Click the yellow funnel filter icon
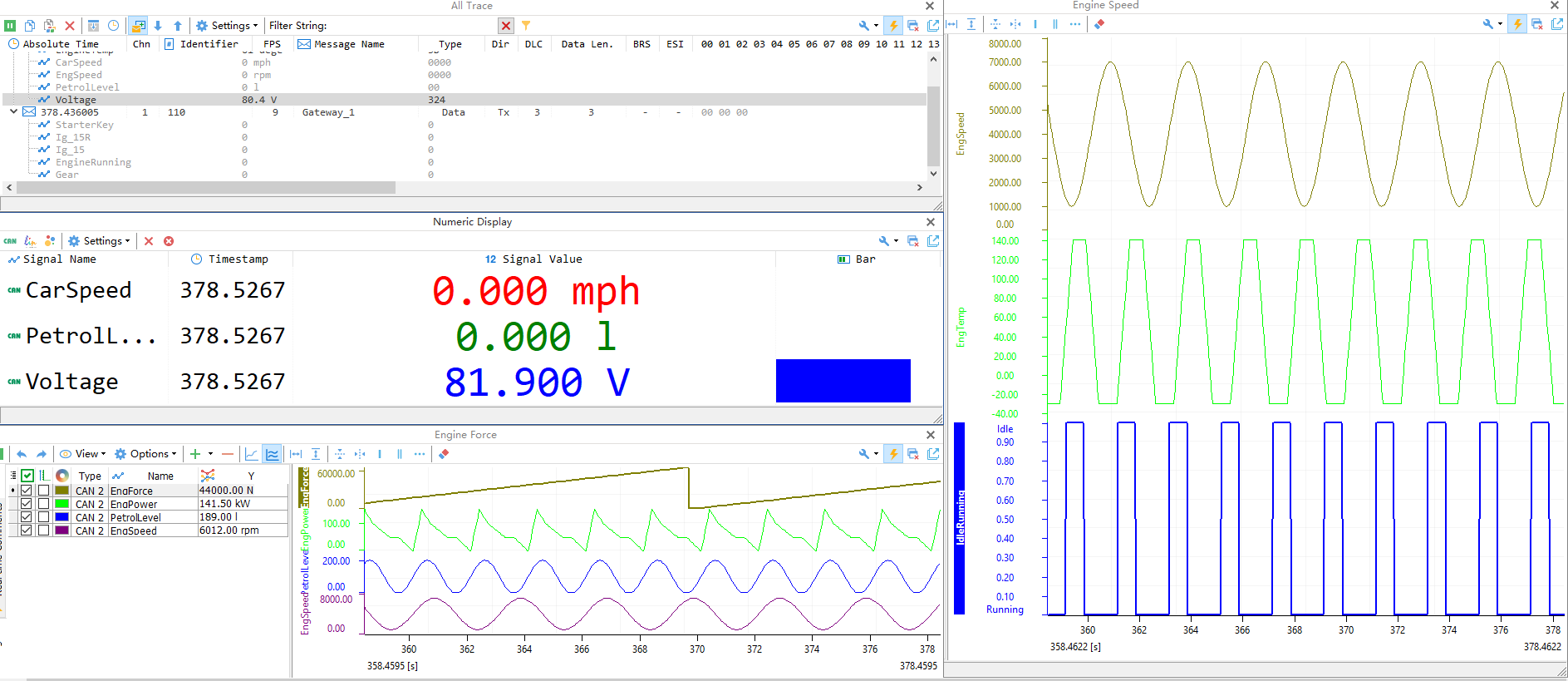The image size is (1568, 681). (x=525, y=26)
